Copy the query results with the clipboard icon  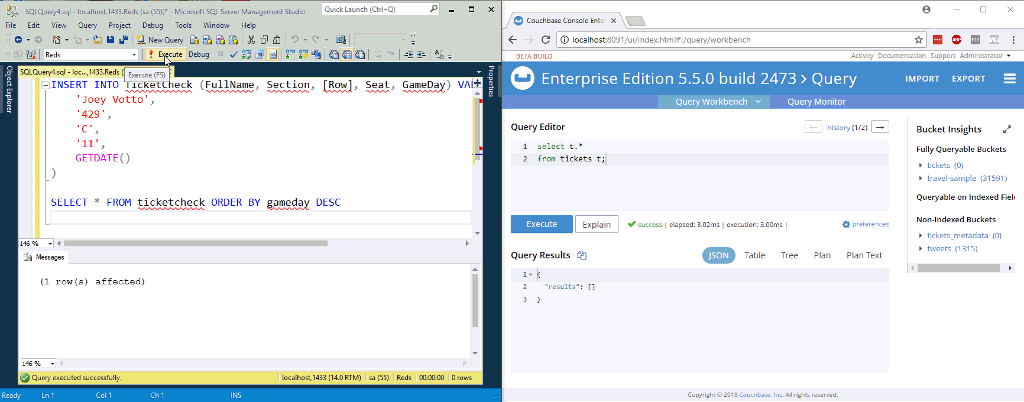coord(583,255)
